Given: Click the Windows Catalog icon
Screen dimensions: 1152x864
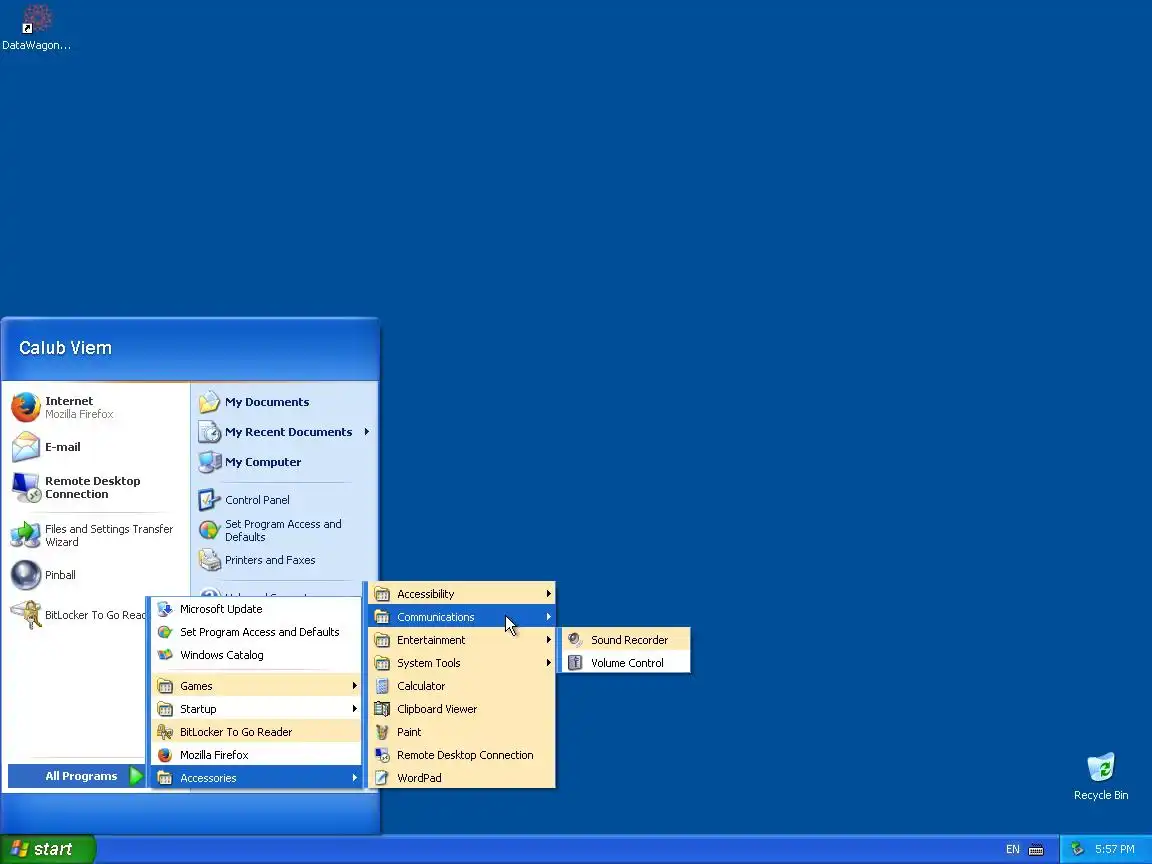Looking at the screenshot, I should tap(165, 655).
